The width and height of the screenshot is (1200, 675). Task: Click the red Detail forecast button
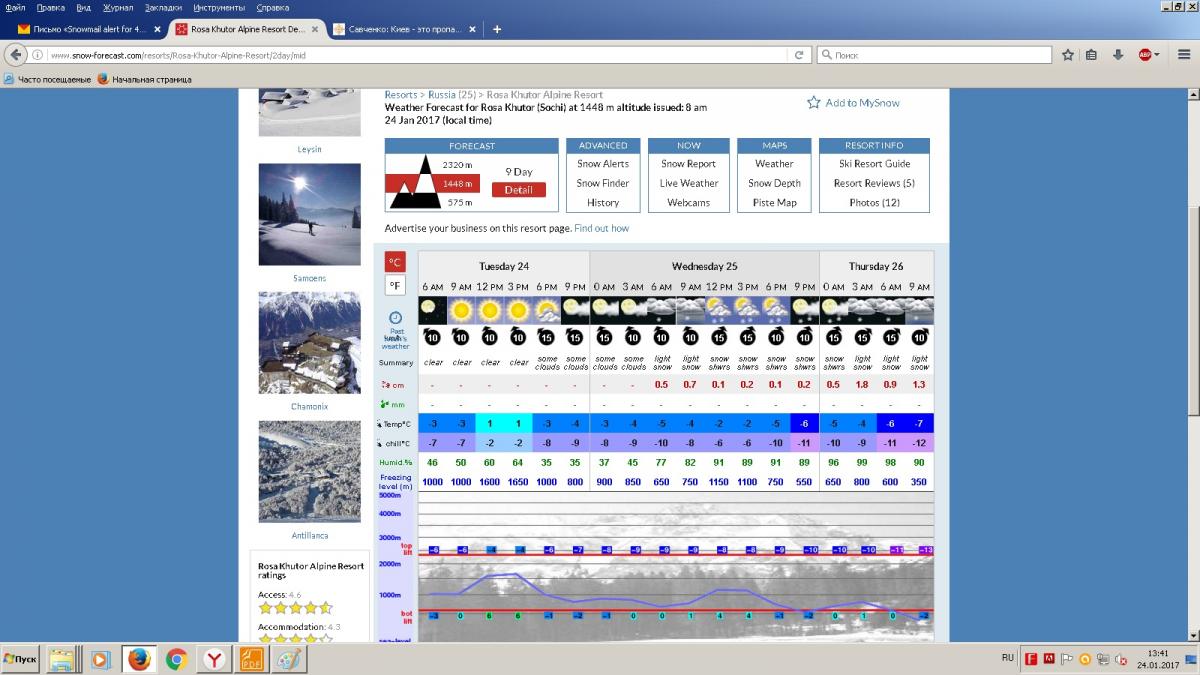(x=519, y=190)
